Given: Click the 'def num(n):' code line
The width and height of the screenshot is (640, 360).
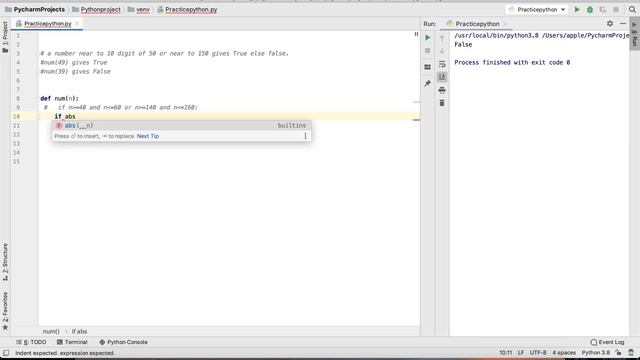Looking at the screenshot, I should [x=59, y=98].
